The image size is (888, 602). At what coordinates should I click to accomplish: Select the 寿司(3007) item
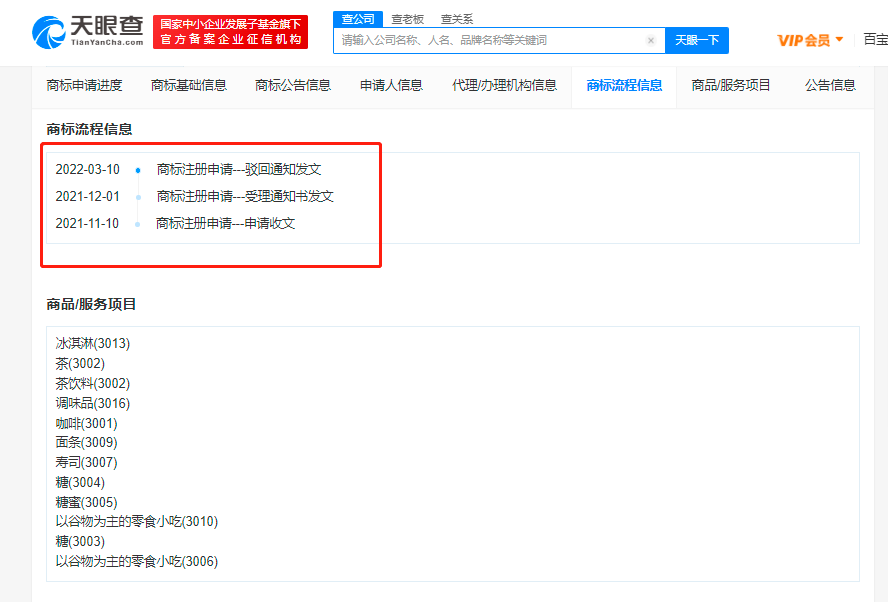[x=86, y=463]
